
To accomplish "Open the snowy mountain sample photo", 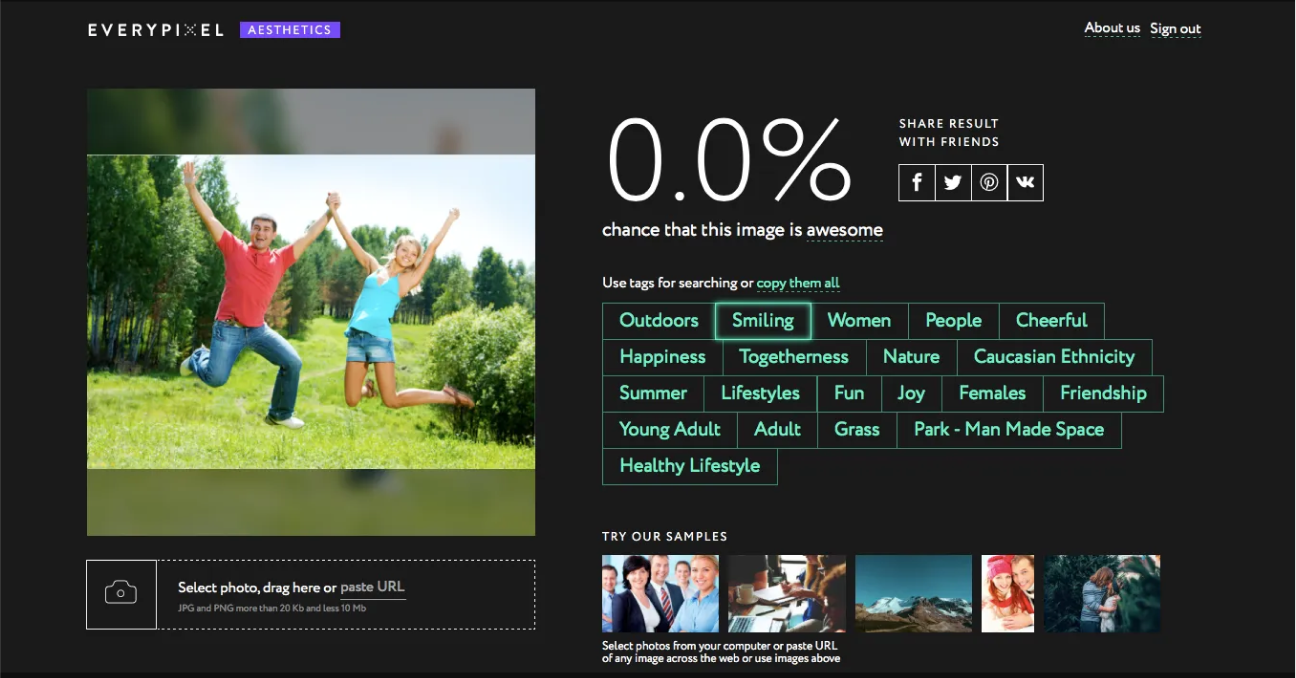I will 913,594.
